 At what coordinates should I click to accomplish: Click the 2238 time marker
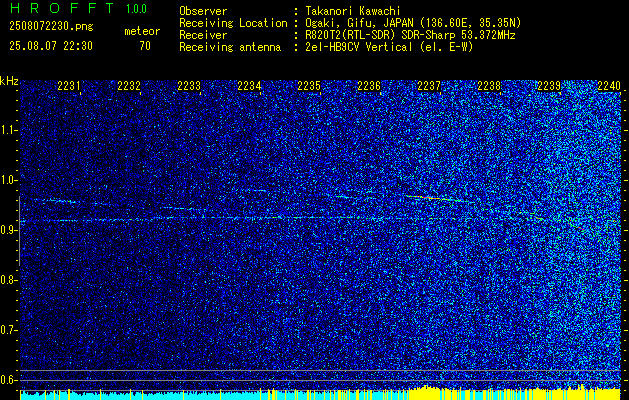point(489,86)
